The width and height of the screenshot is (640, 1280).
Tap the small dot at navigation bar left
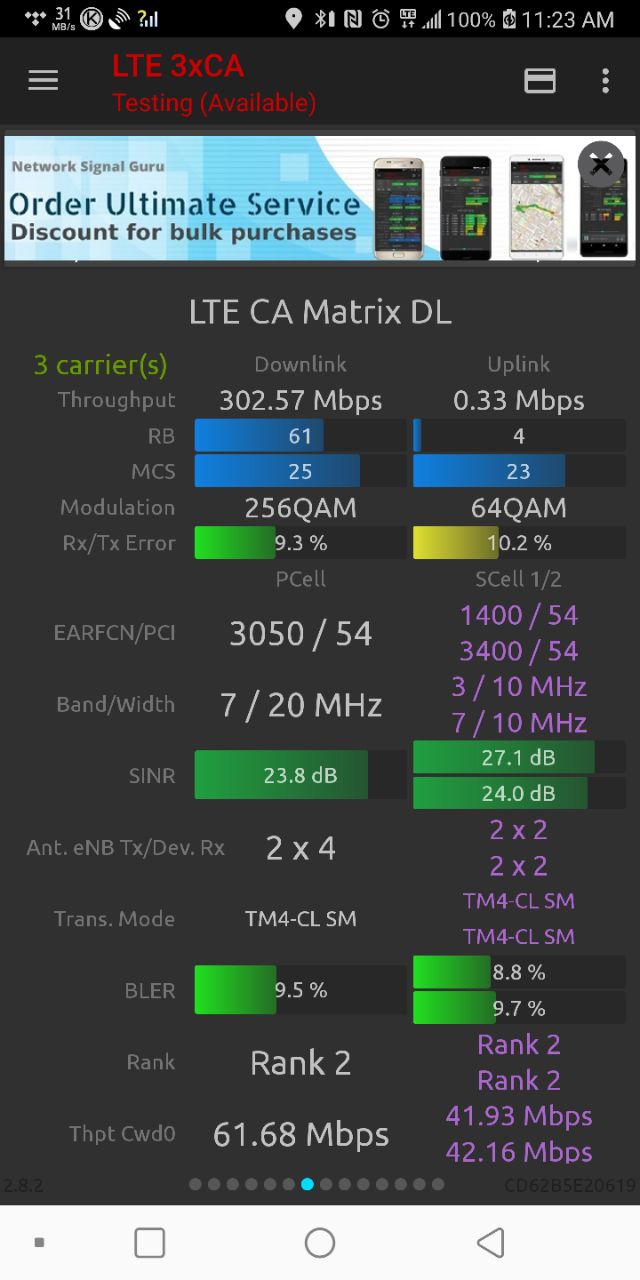coord(39,1243)
